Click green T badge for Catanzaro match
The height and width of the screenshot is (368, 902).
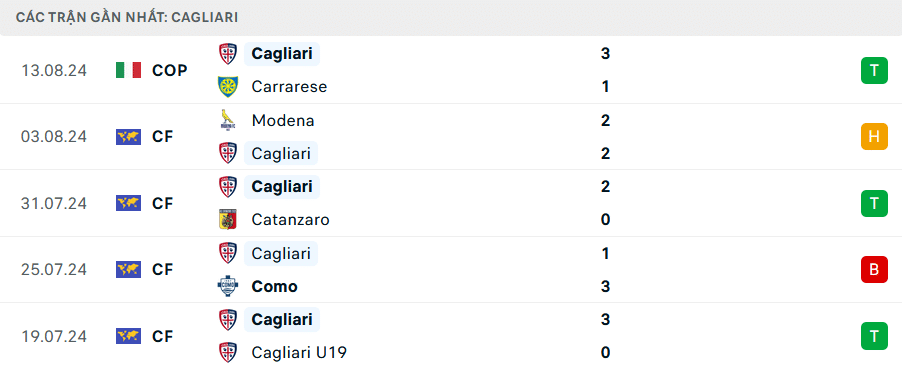(x=874, y=203)
